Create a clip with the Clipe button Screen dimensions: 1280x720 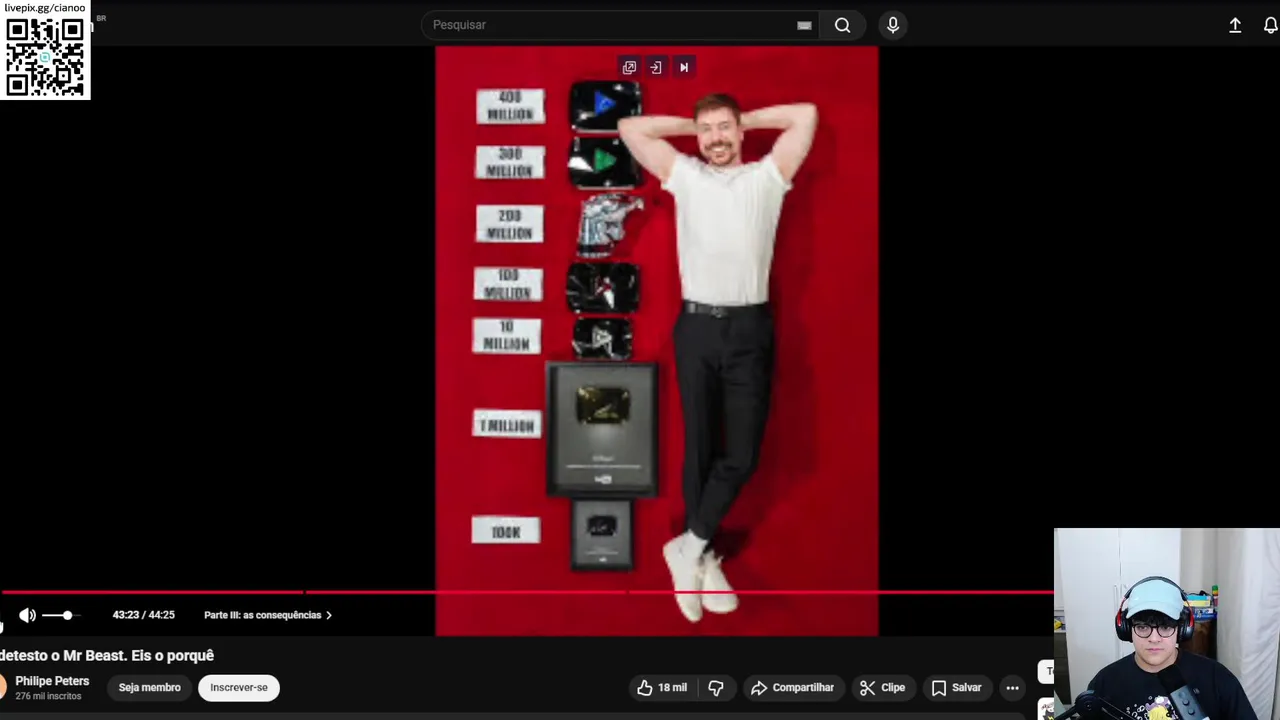[882, 688]
